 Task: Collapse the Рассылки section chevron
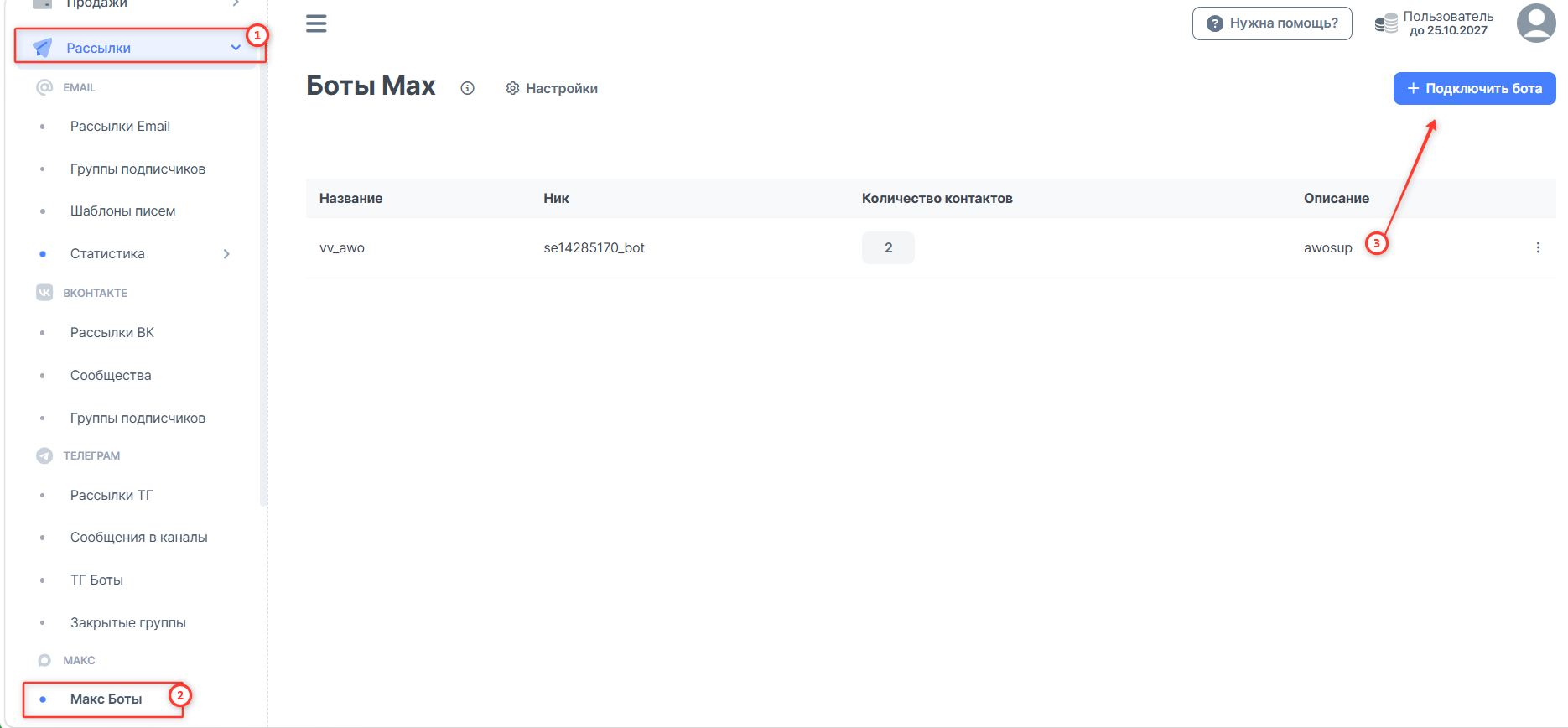pos(236,48)
